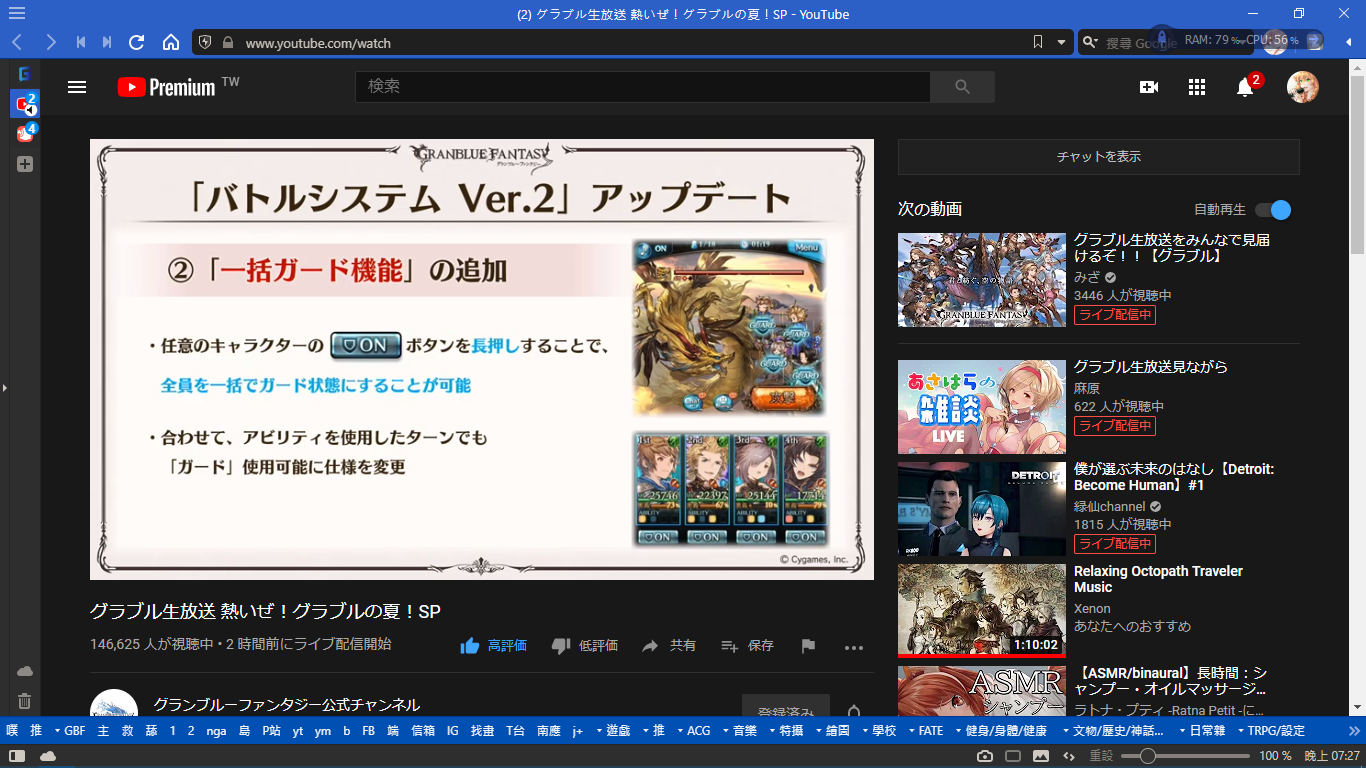This screenshot has height=768, width=1366.
Task: Expand the ACG bookmark folder
Action: [693, 731]
